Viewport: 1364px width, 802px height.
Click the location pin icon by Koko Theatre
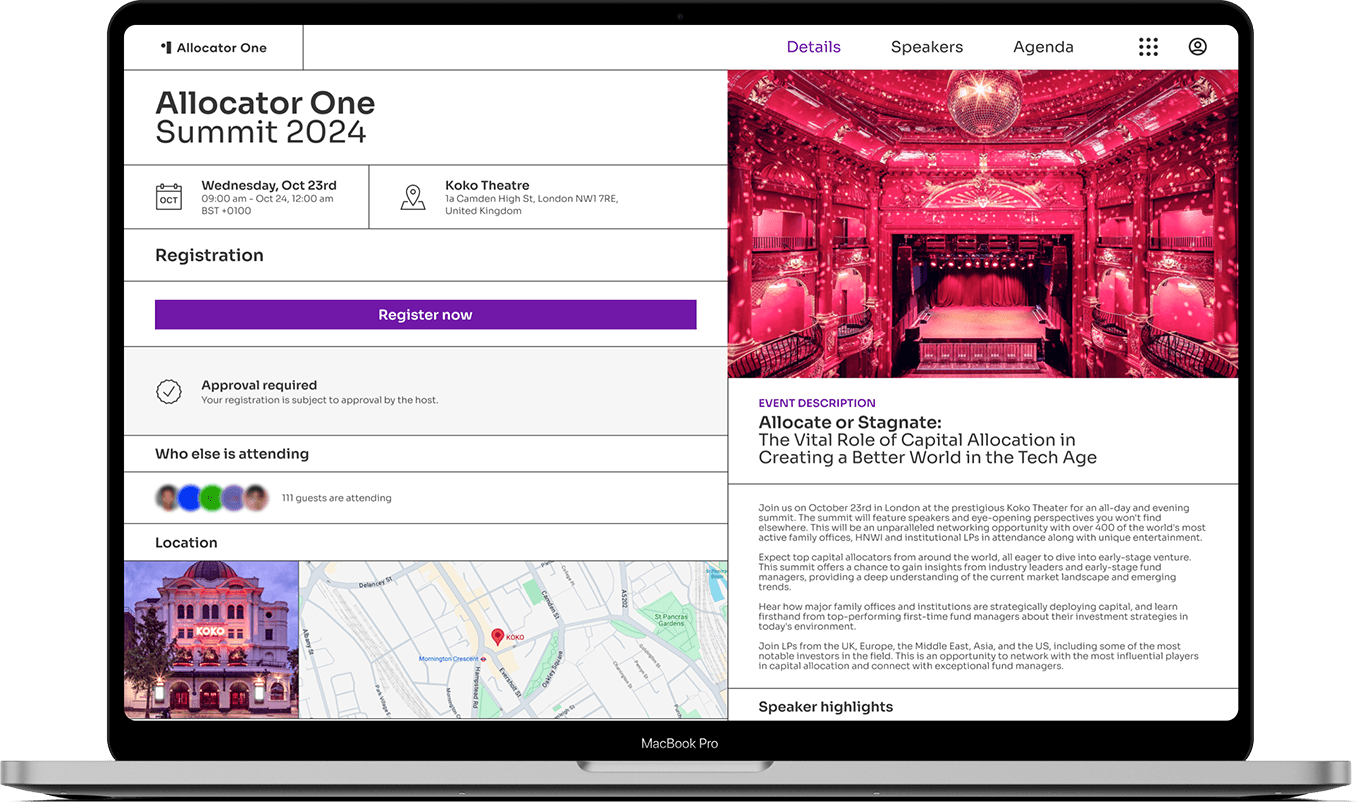pos(413,197)
